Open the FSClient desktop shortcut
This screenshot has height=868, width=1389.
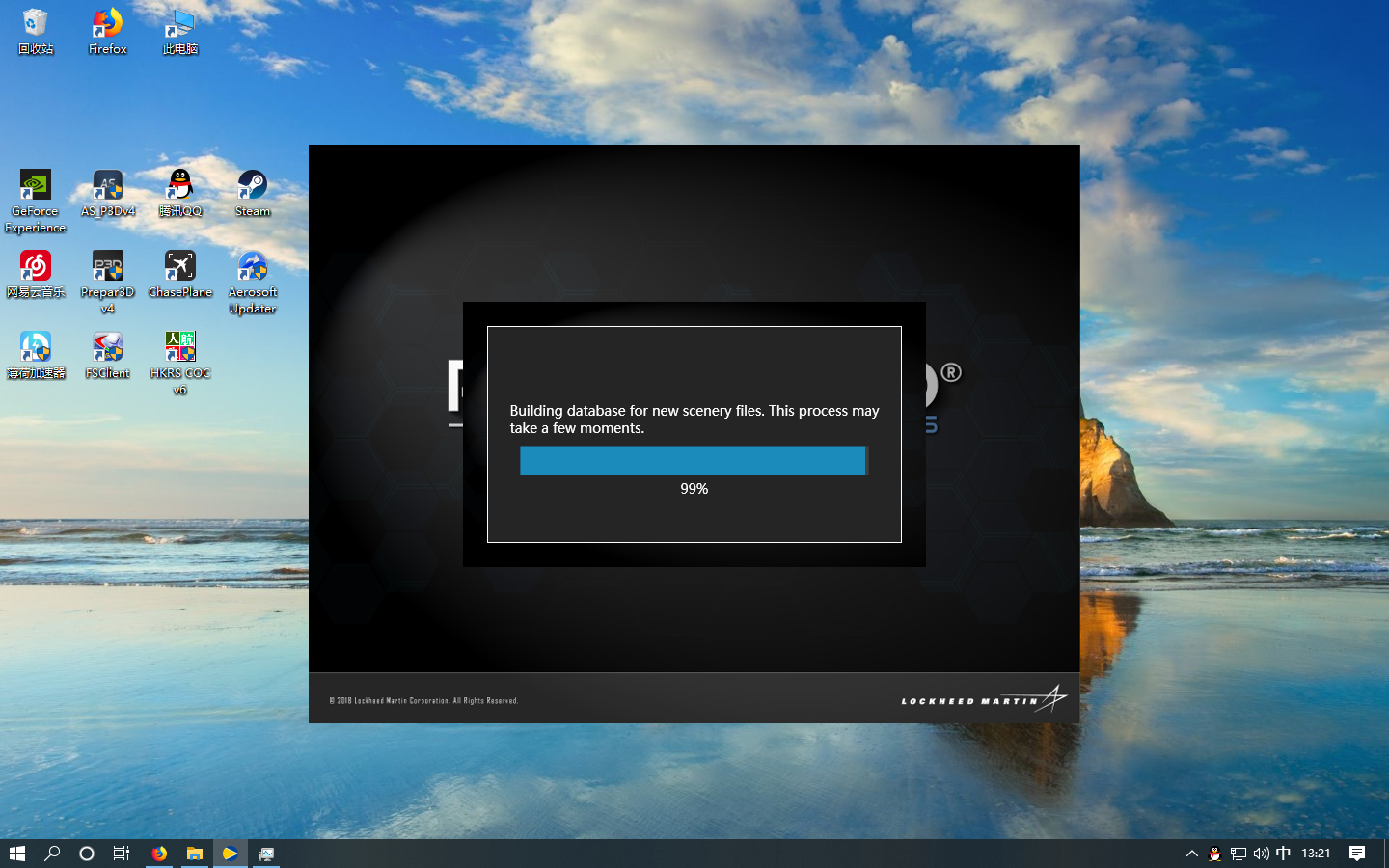(108, 356)
